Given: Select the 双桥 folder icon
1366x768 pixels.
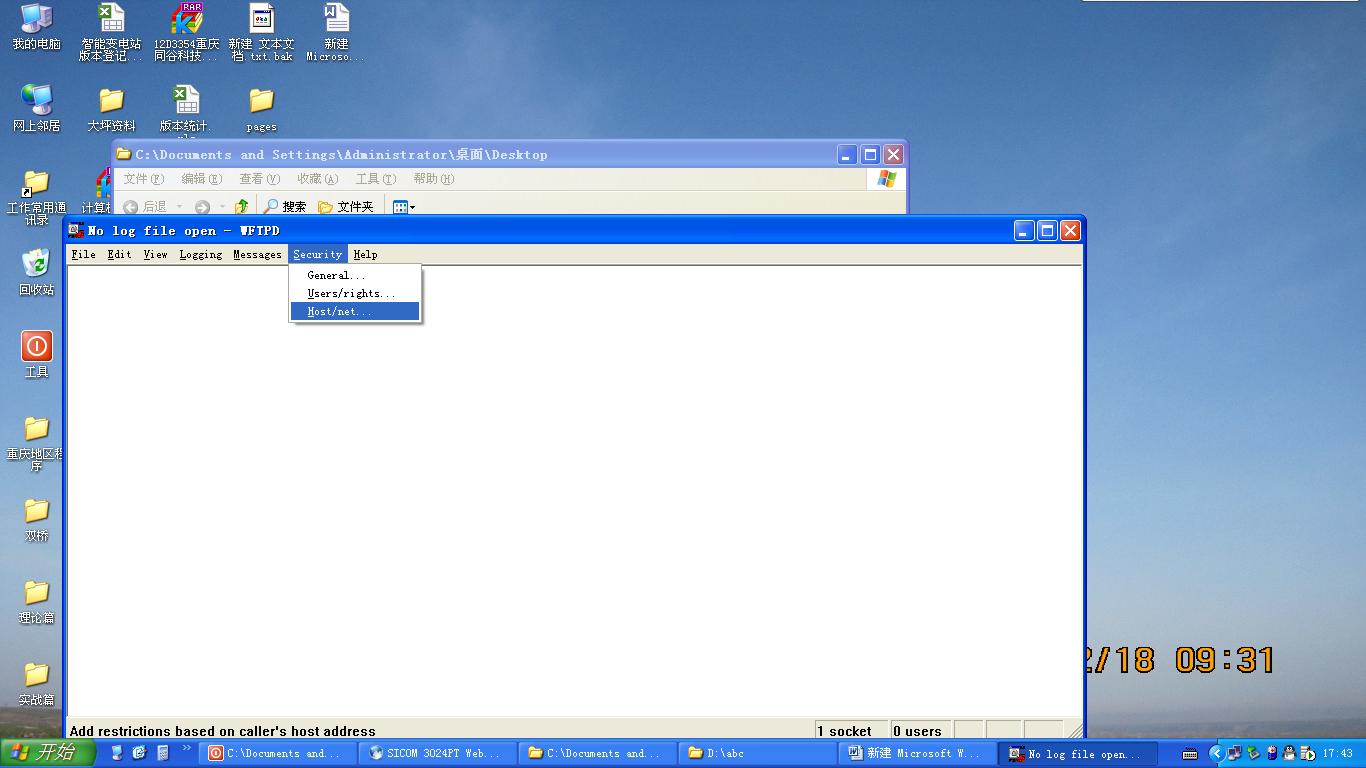Looking at the screenshot, I should pyautogui.click(x=36, y=512).
